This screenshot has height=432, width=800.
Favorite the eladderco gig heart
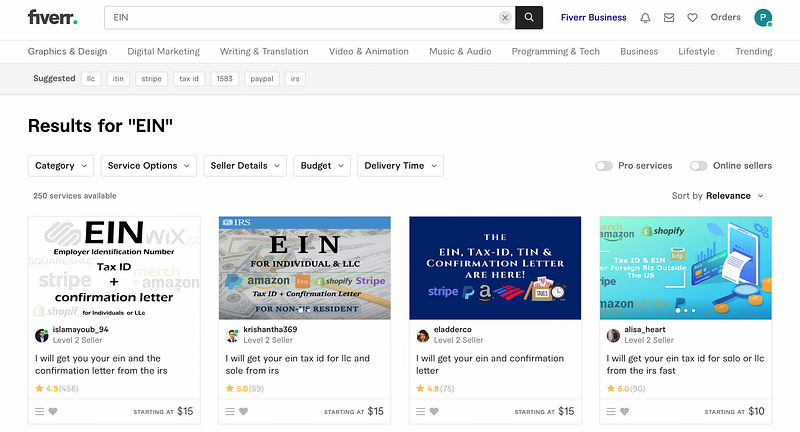click(x=434, y=411)
